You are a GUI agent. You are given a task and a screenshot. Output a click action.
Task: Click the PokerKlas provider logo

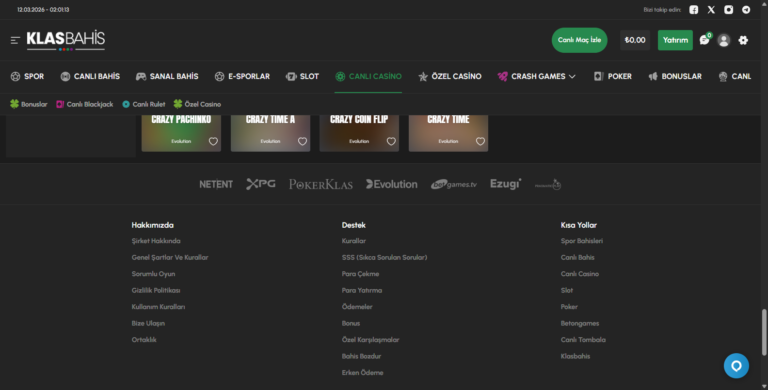point(321,184)
